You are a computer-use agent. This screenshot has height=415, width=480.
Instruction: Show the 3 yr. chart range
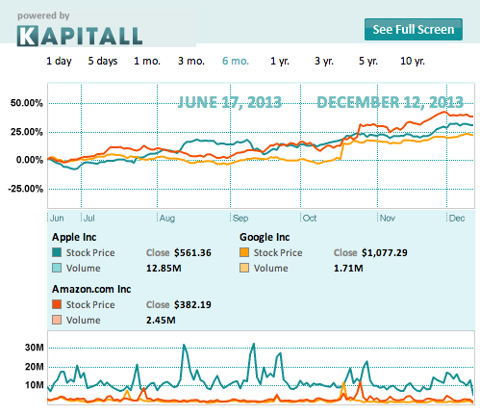(324, 61)
